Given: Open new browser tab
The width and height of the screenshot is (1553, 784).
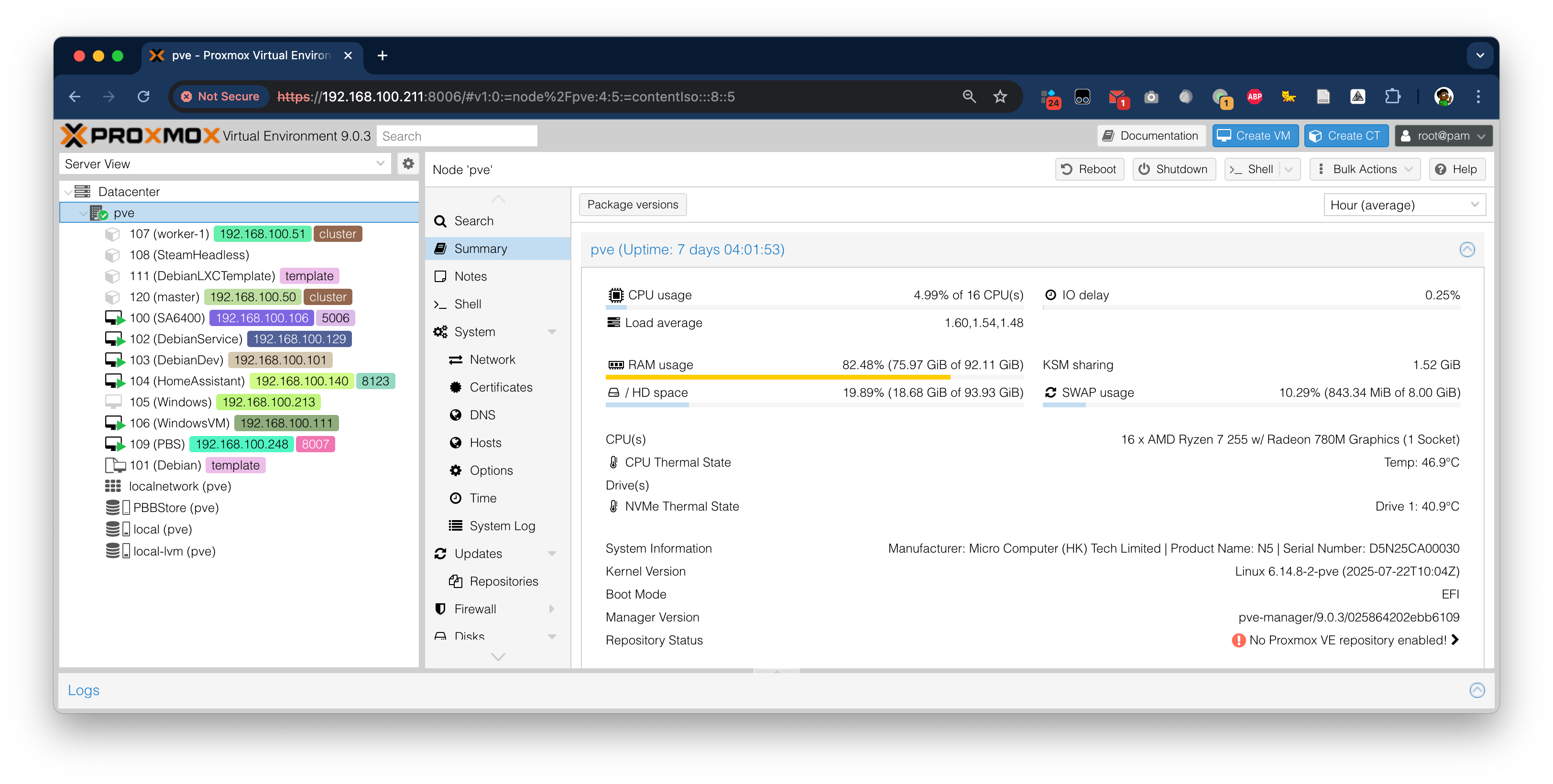Looking at the screenshot, I should 382,55.
